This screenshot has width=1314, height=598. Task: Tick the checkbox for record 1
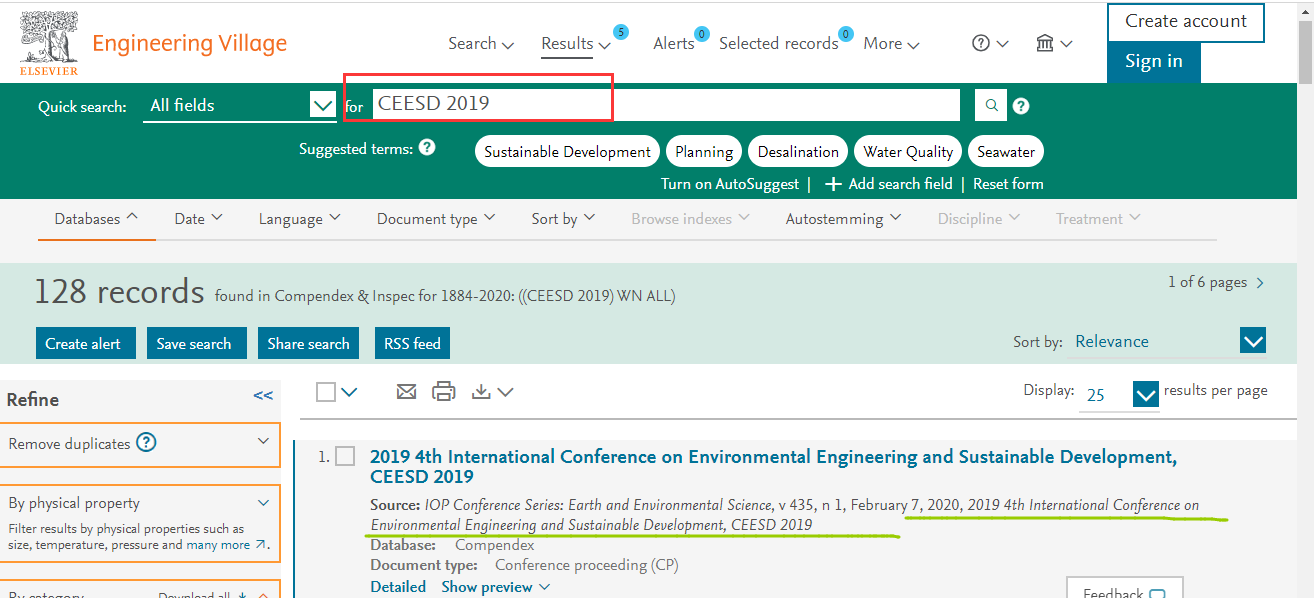tap(345, 457)
